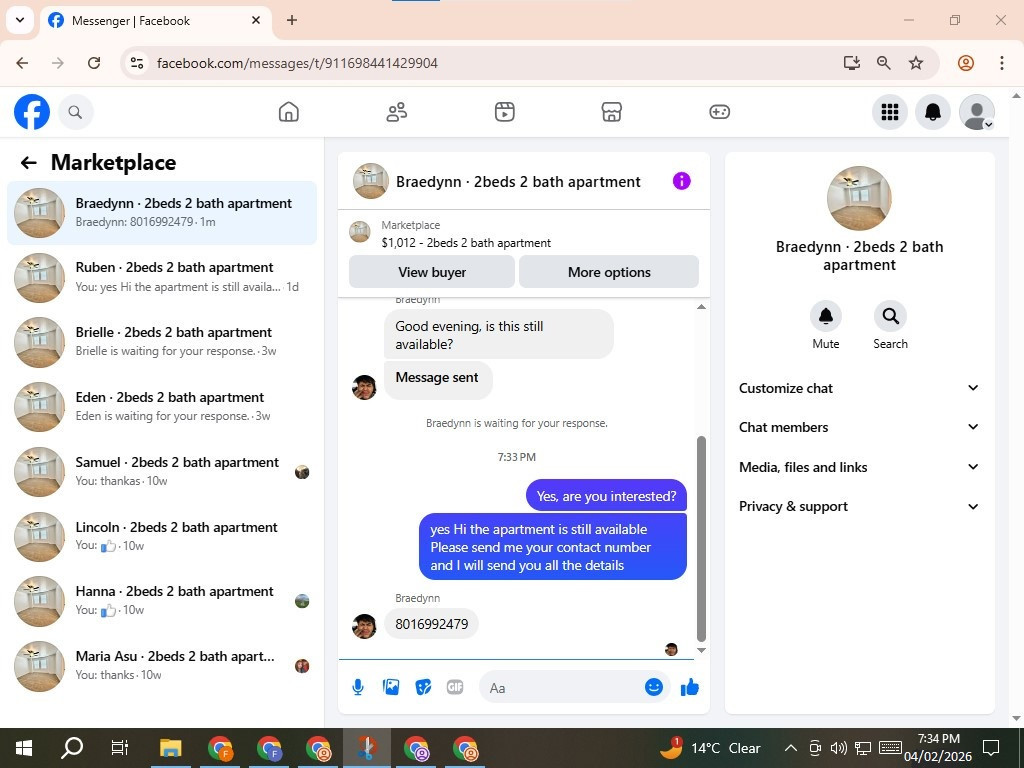Click More options button

point(609,272)
